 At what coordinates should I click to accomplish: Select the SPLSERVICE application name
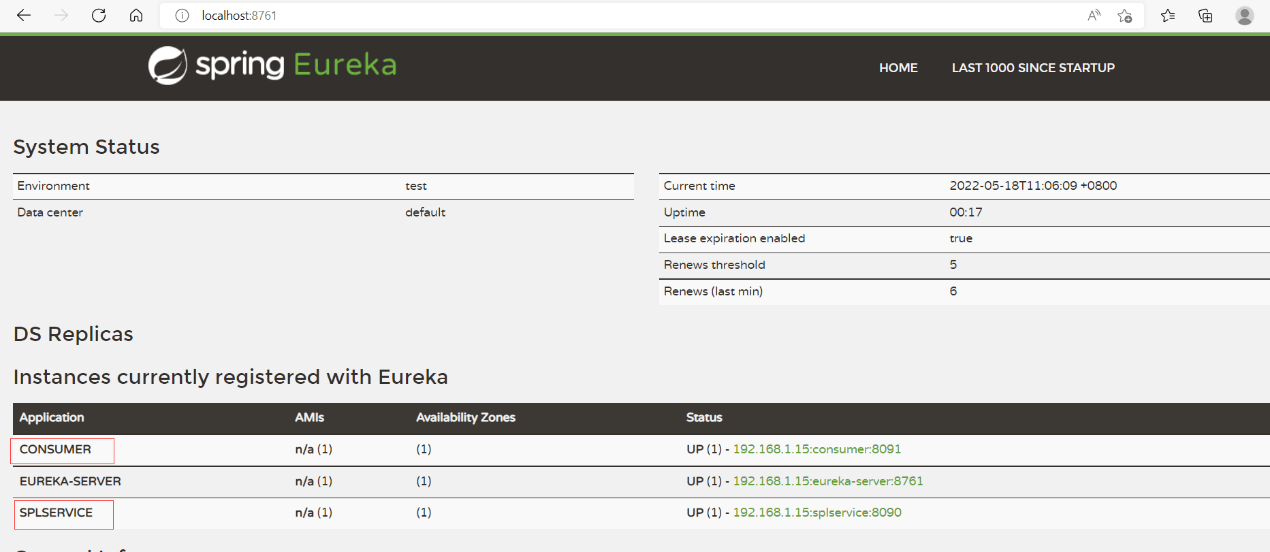click(x=56, y=513)
